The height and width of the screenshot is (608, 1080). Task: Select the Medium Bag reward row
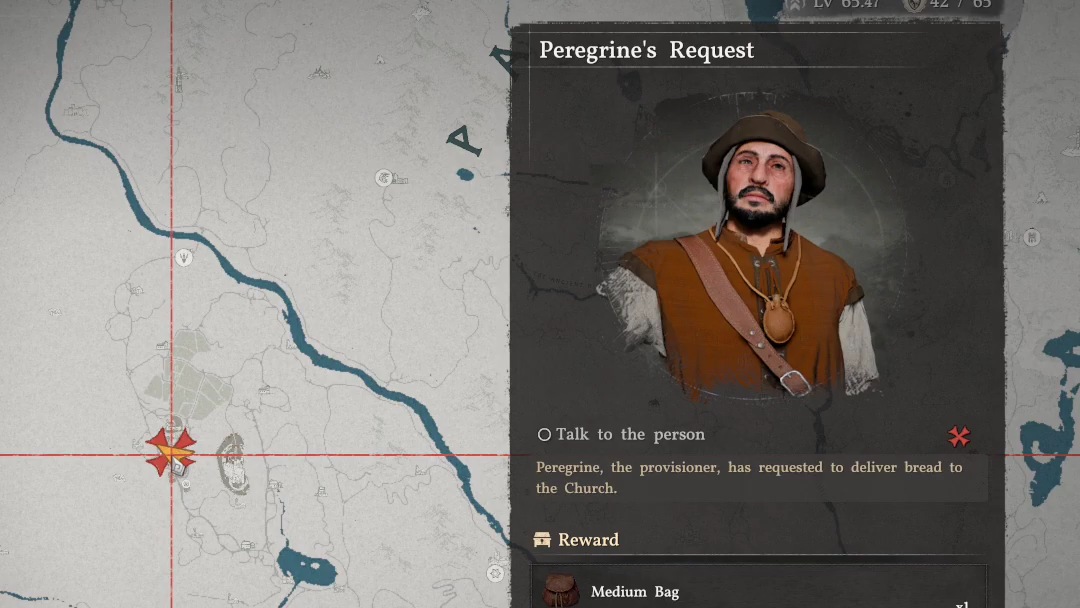pyautogui.click(x=758, y=589)
